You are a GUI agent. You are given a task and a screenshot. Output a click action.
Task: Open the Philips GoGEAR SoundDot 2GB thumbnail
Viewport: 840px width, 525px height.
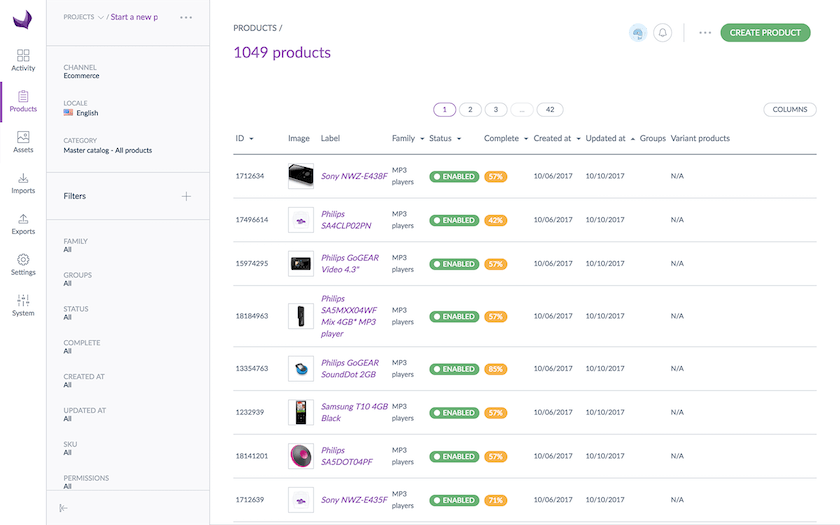[301, 369]
